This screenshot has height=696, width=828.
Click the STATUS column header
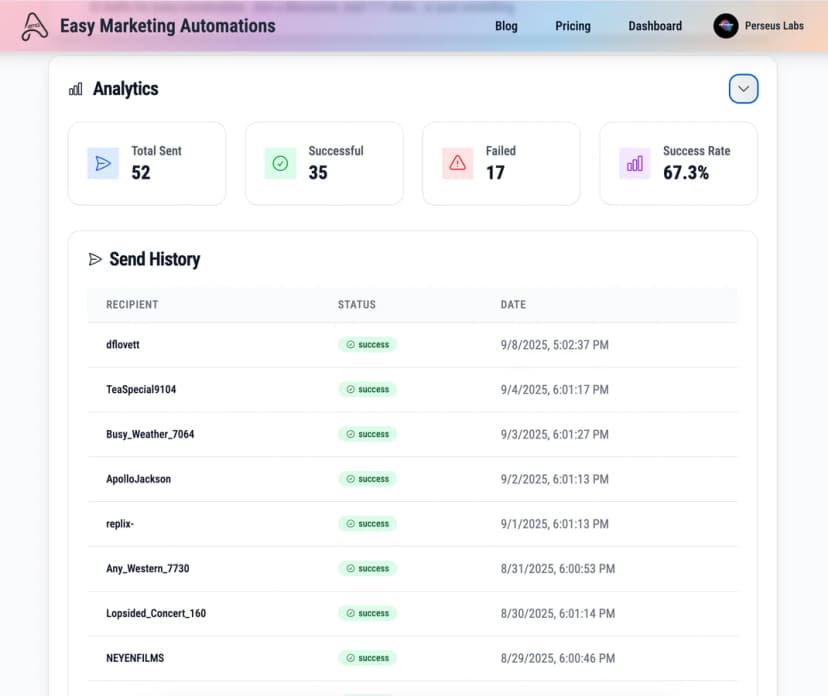pos(357,305)
